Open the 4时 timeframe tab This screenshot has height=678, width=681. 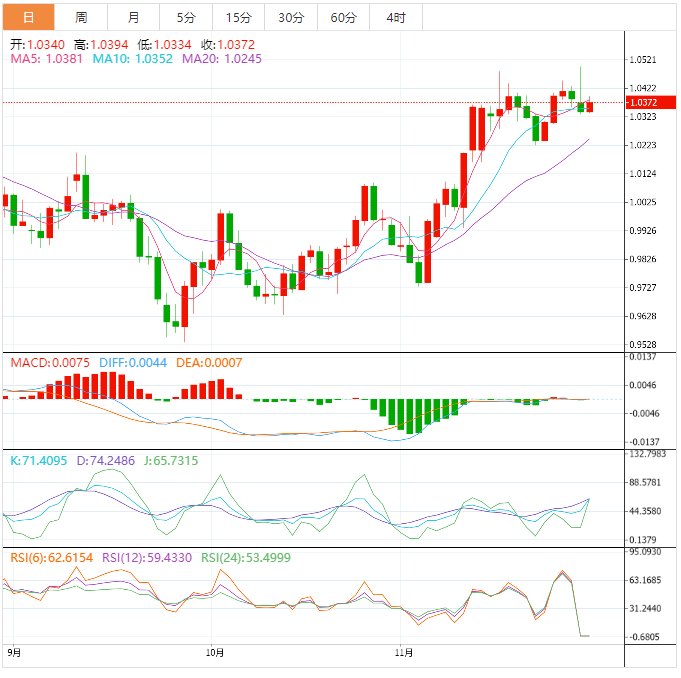396,17
